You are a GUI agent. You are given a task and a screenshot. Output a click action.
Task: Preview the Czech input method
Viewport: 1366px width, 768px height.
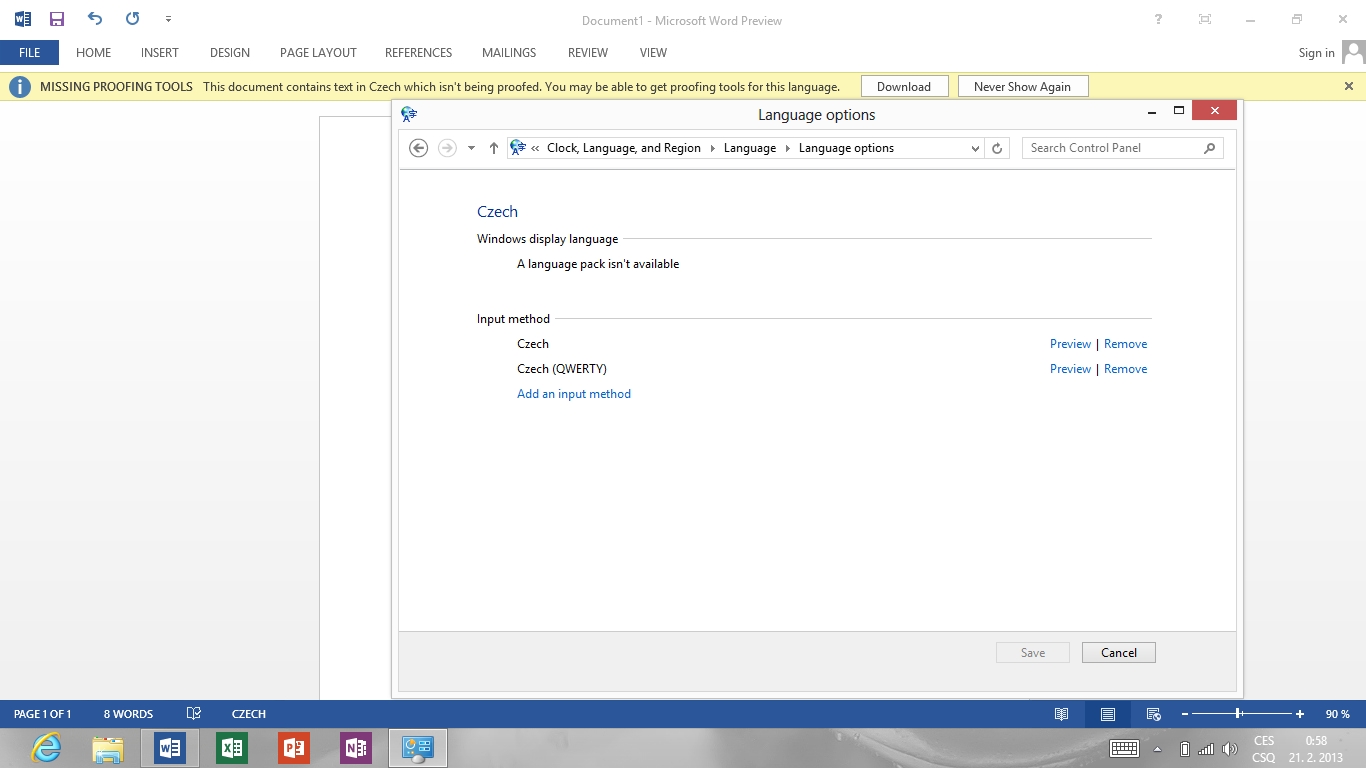[1070, 344]
